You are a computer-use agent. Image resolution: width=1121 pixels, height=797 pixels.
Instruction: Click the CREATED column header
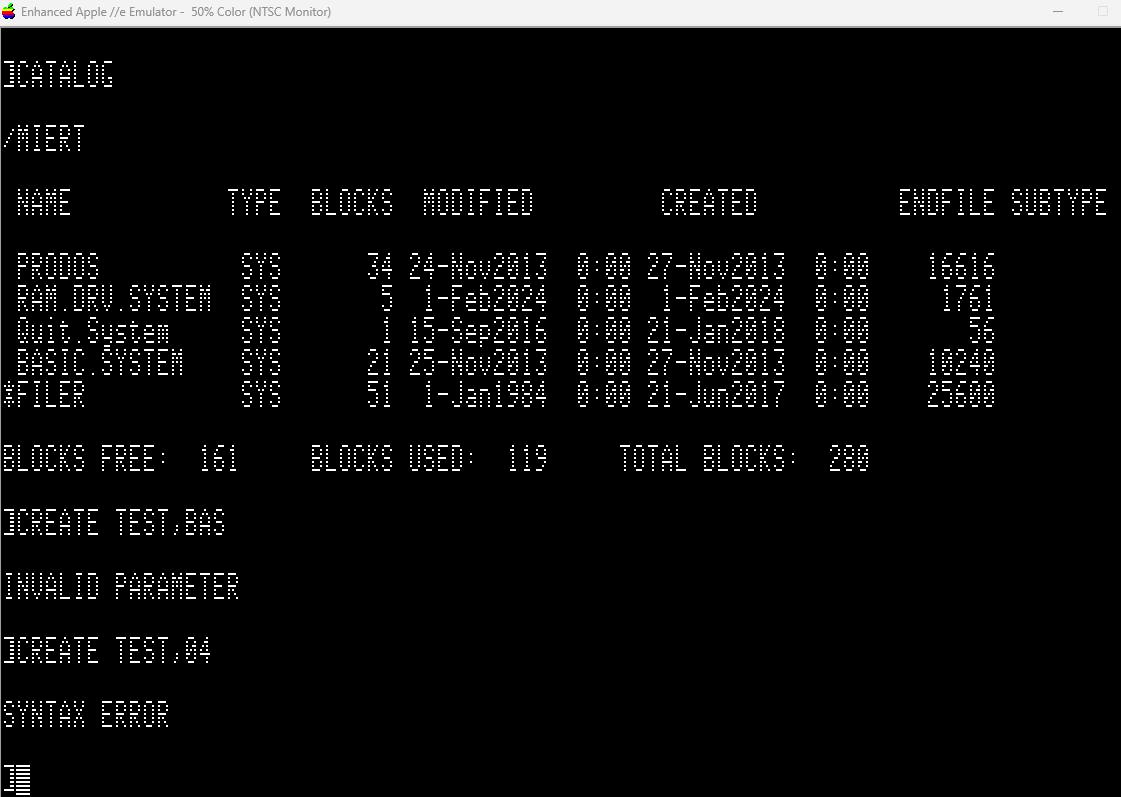pyautogui.click(x=708, y=203)
